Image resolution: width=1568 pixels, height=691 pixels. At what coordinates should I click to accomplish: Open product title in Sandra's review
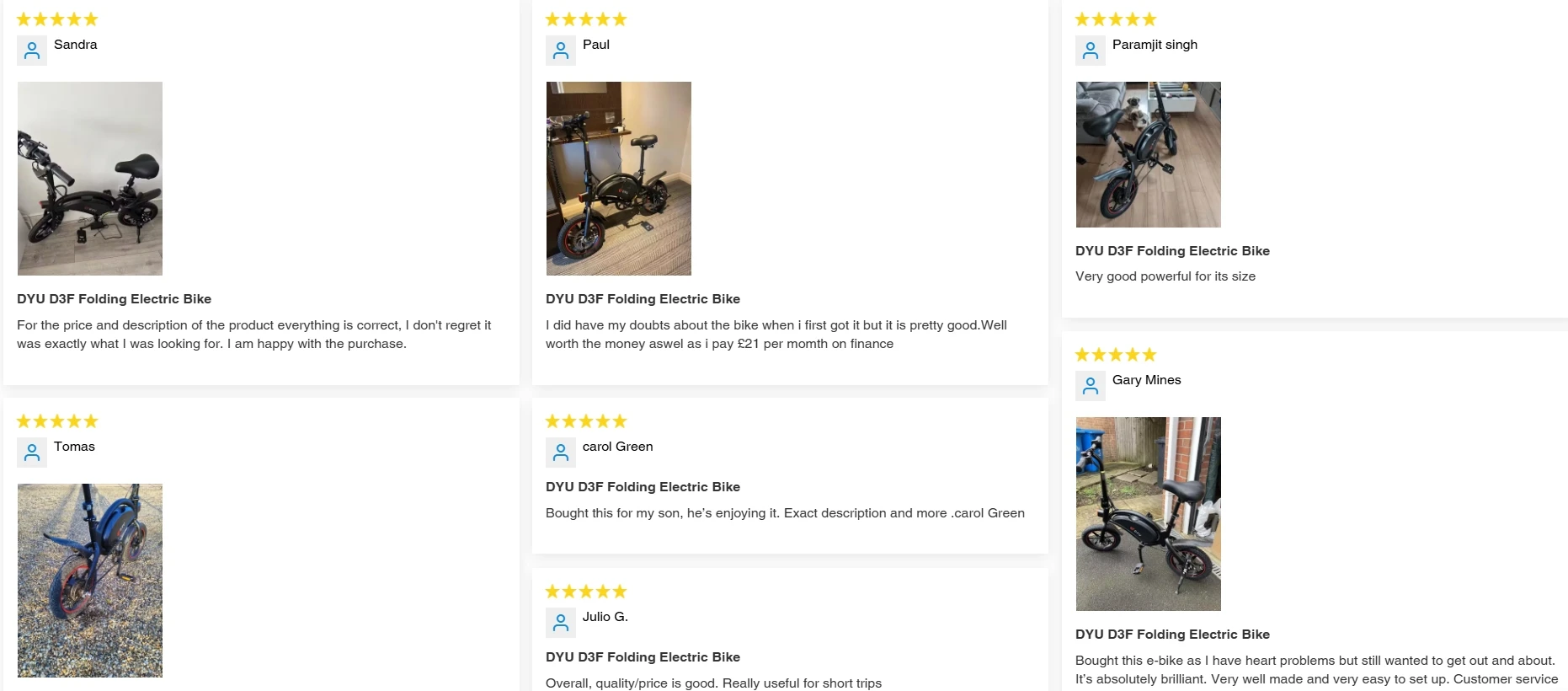point(115,299)
